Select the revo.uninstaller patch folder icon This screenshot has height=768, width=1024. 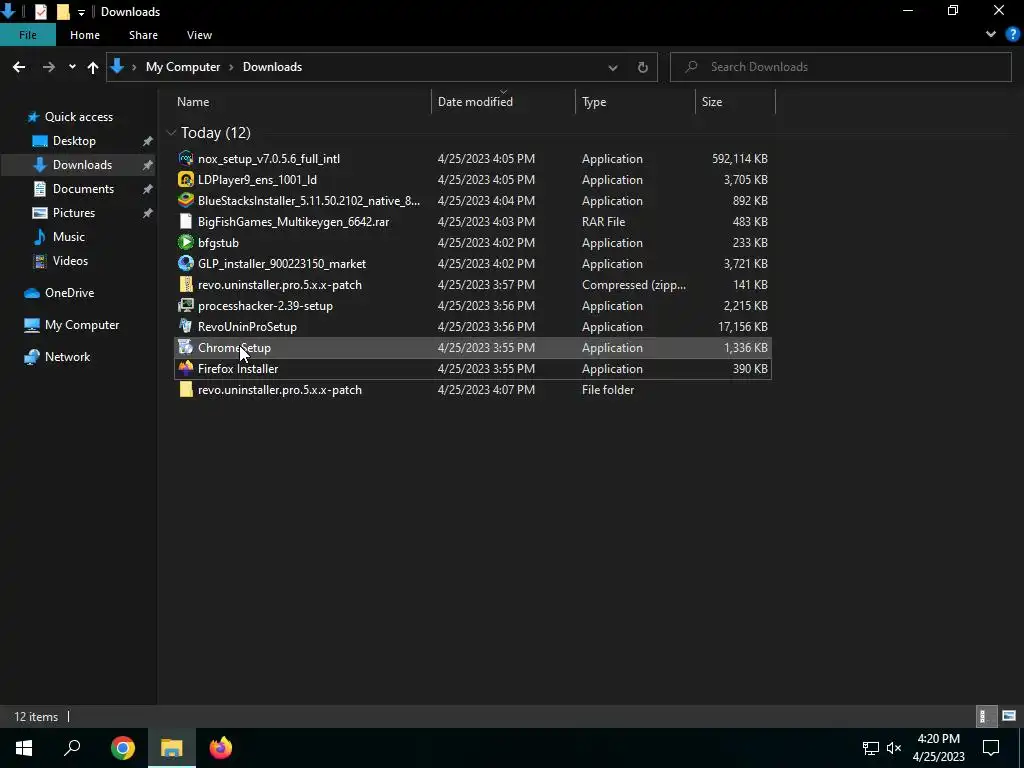[x=185, y=390]
